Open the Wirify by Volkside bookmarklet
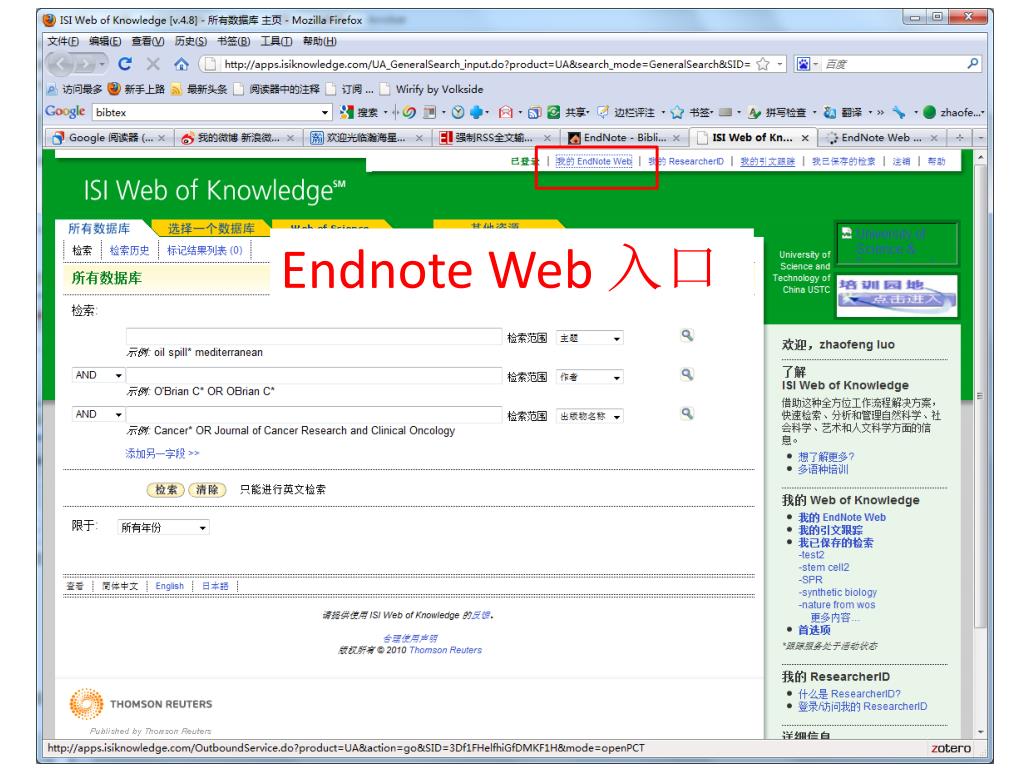Screen dimensions: 1024x768 coord(431,89)
